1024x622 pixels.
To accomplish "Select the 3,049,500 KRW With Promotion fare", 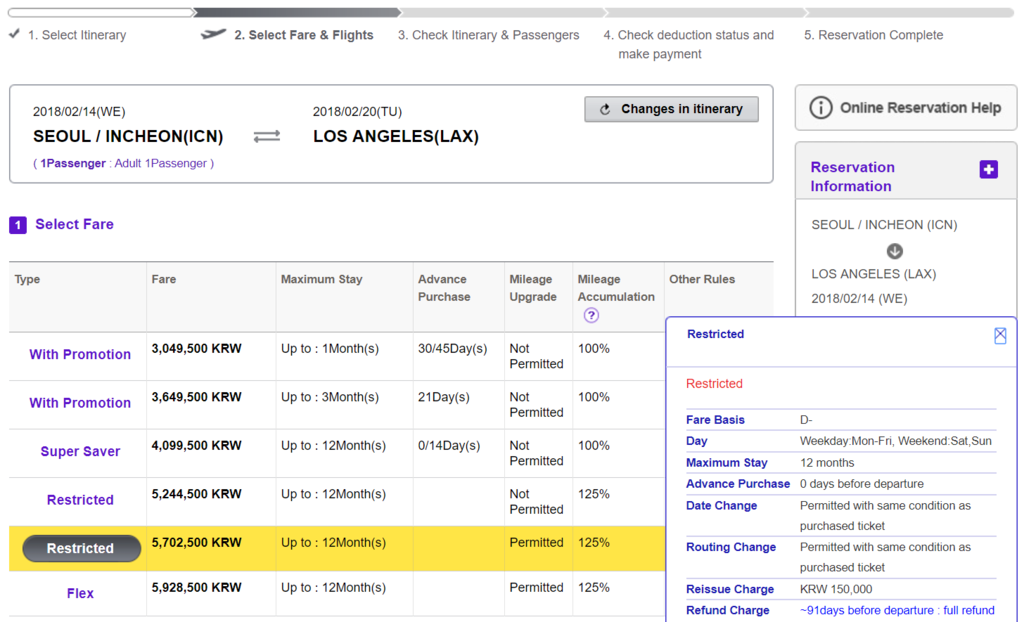I will tap(80, 355).
